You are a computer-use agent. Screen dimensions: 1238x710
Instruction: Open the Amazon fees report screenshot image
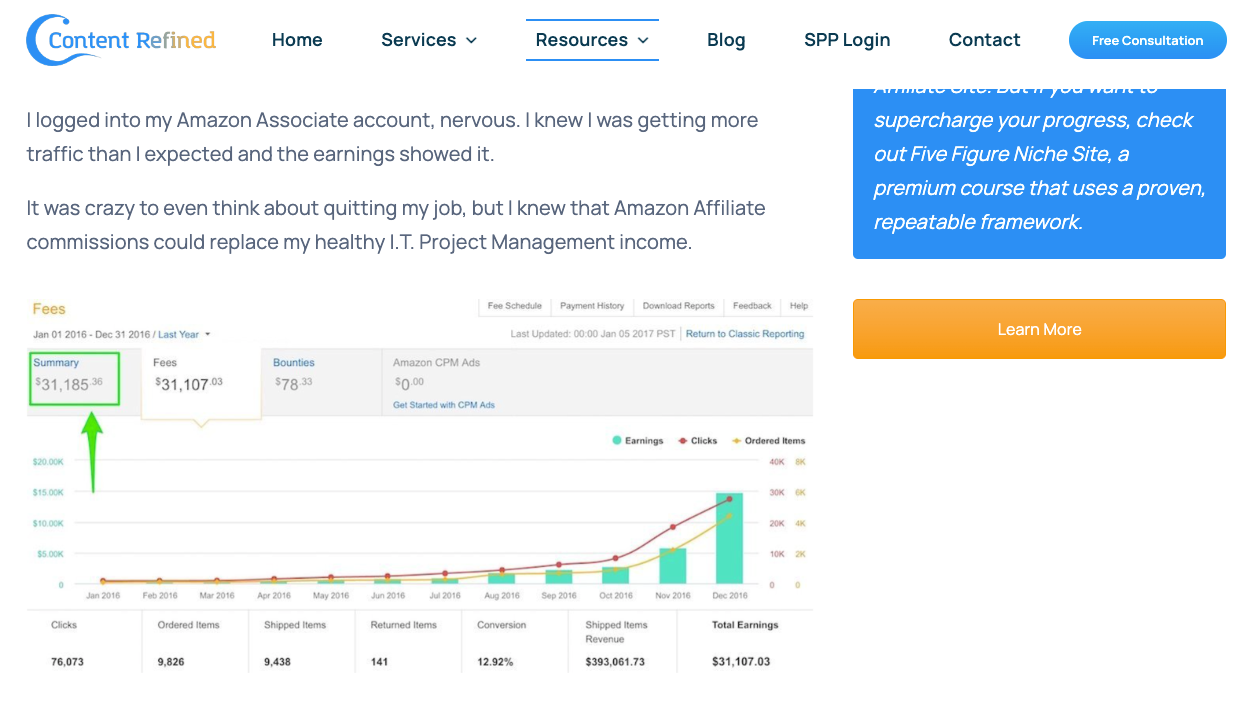[x=420, y=485]
